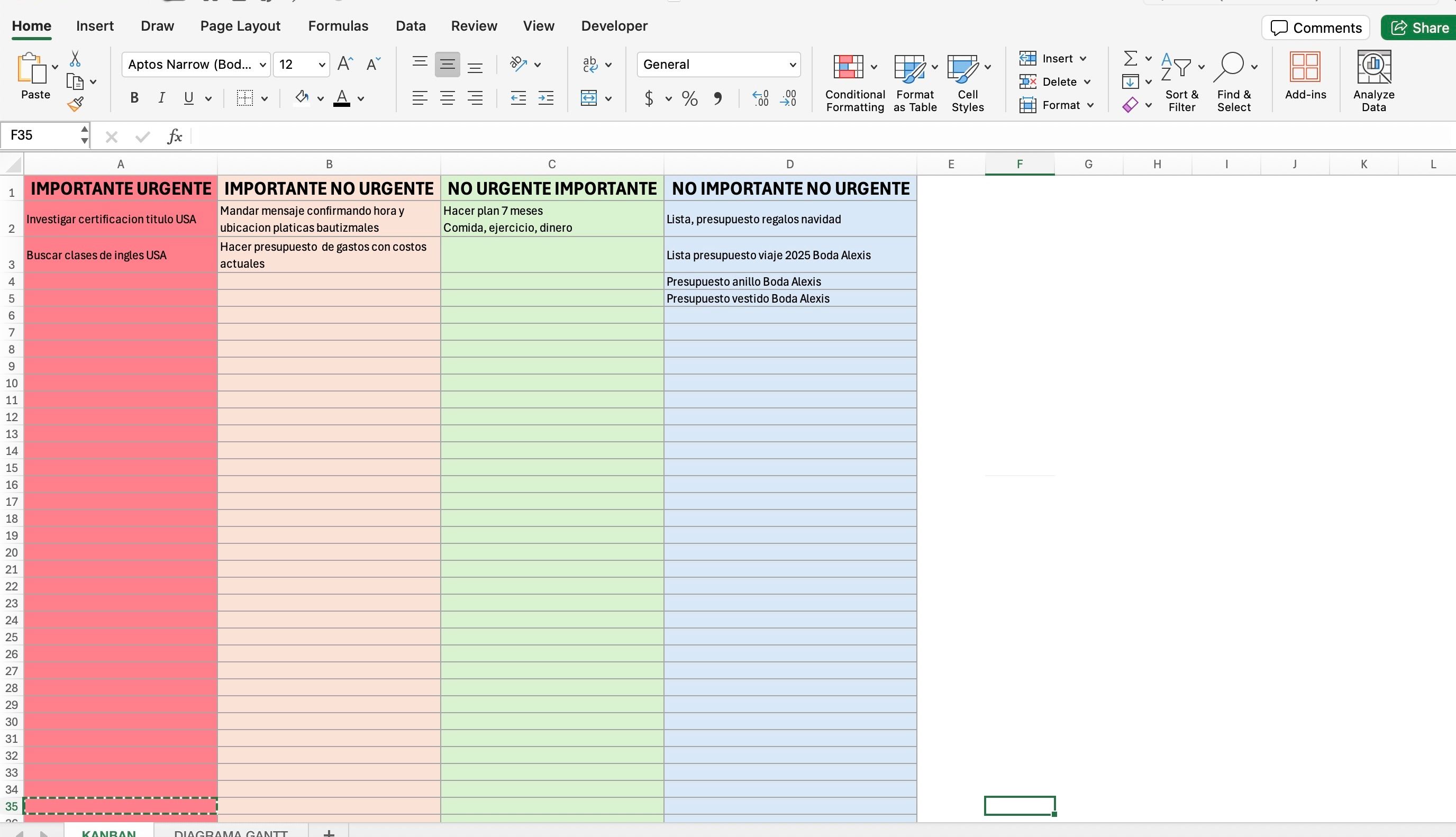
Task: Open Conditional Formatting
Action: pyautogui.click(x=855, y=83)
